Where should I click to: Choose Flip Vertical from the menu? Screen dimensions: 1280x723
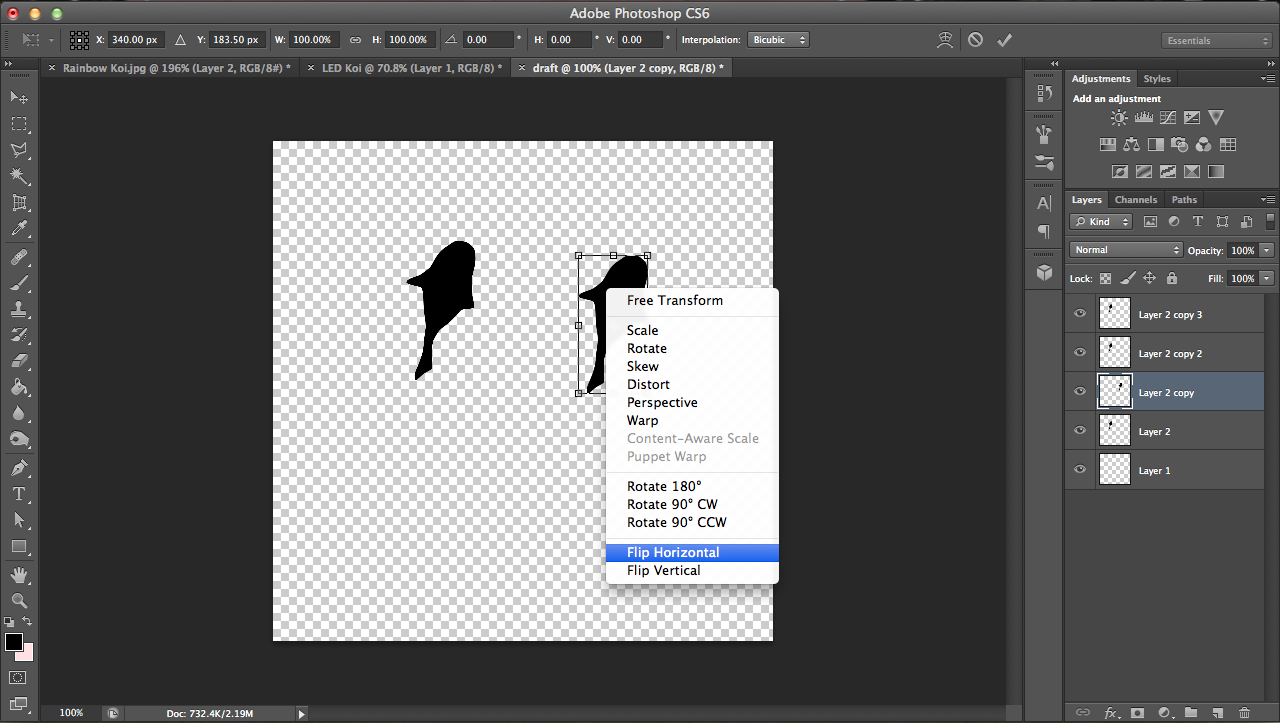click(663, 570)
